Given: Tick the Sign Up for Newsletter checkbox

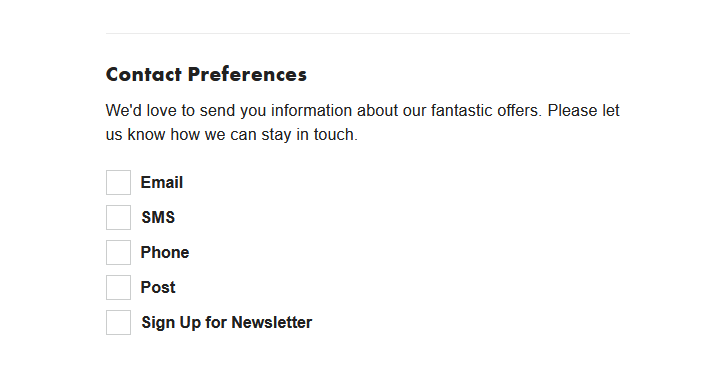Looking at the screenshot, I should 119,322.
